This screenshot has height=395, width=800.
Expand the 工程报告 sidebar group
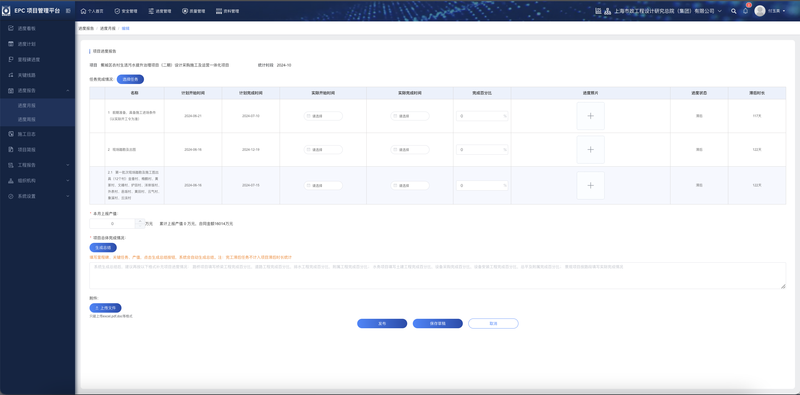pyautogui.click(x=68, y=165)
